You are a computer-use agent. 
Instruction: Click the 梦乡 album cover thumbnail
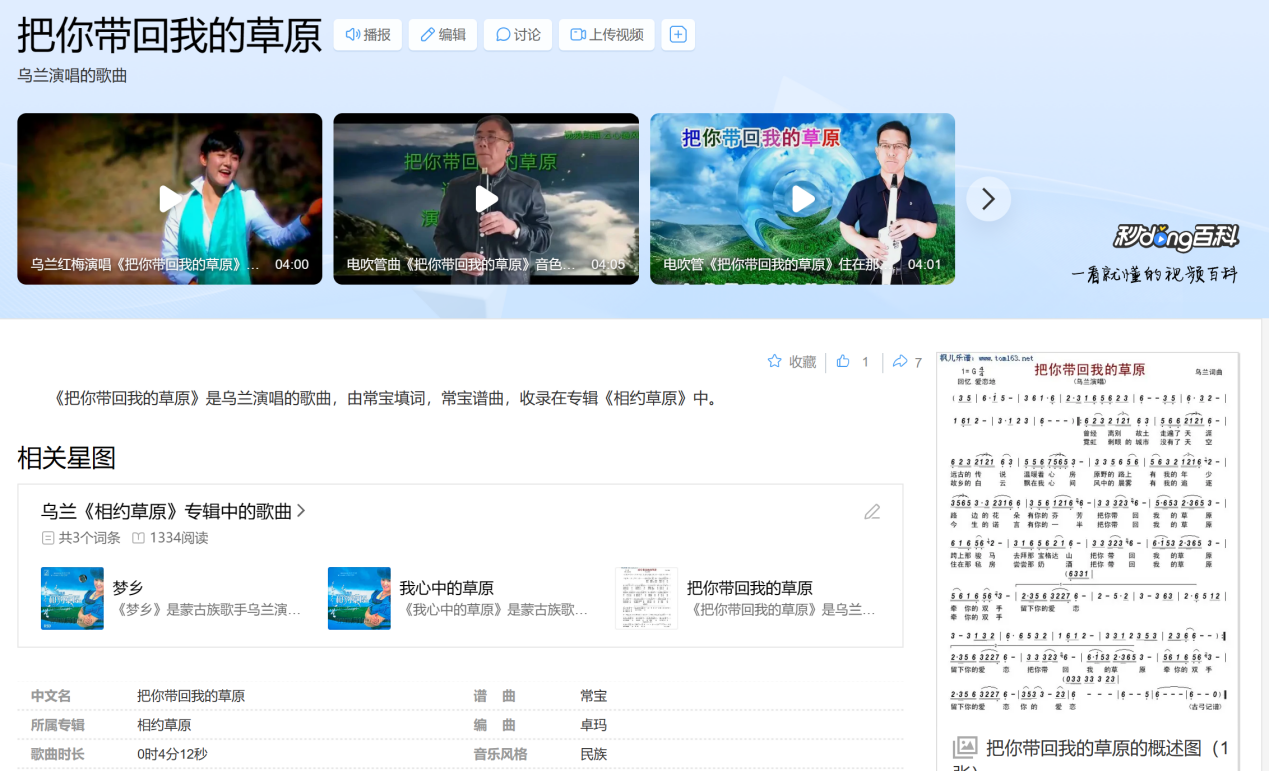point(72,598)
